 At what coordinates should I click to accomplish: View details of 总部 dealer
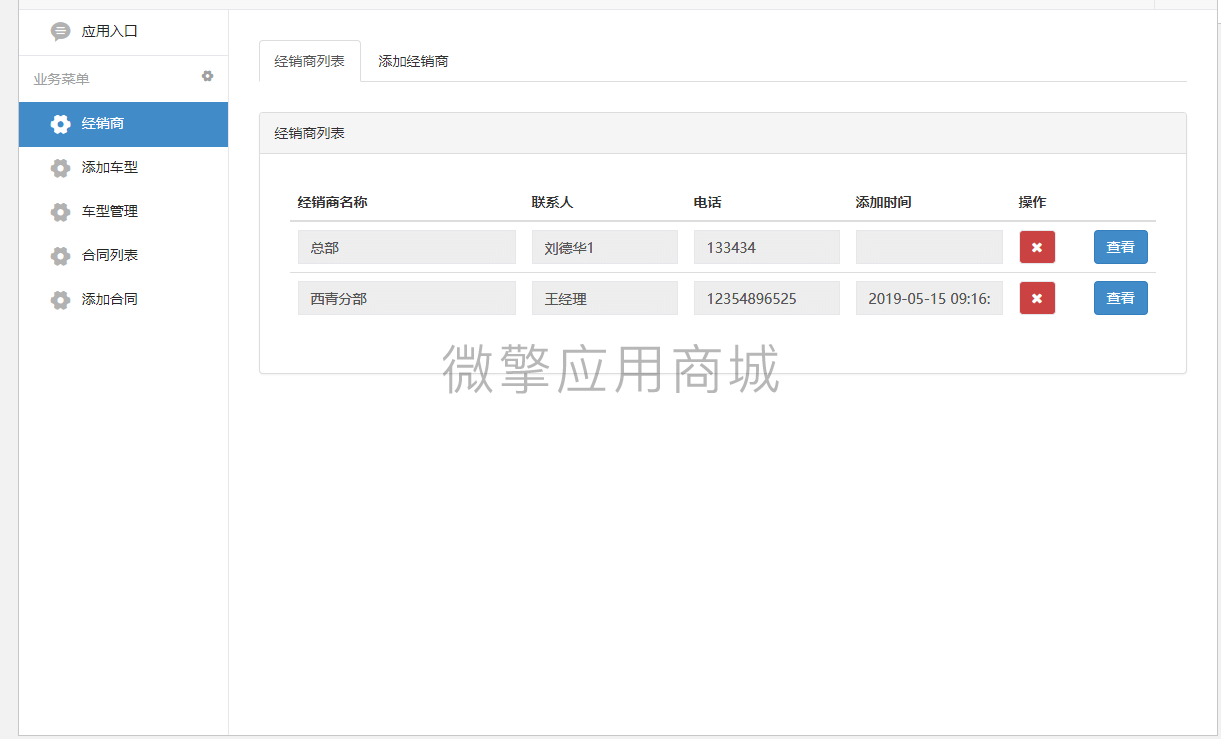tap(1121, 247)
